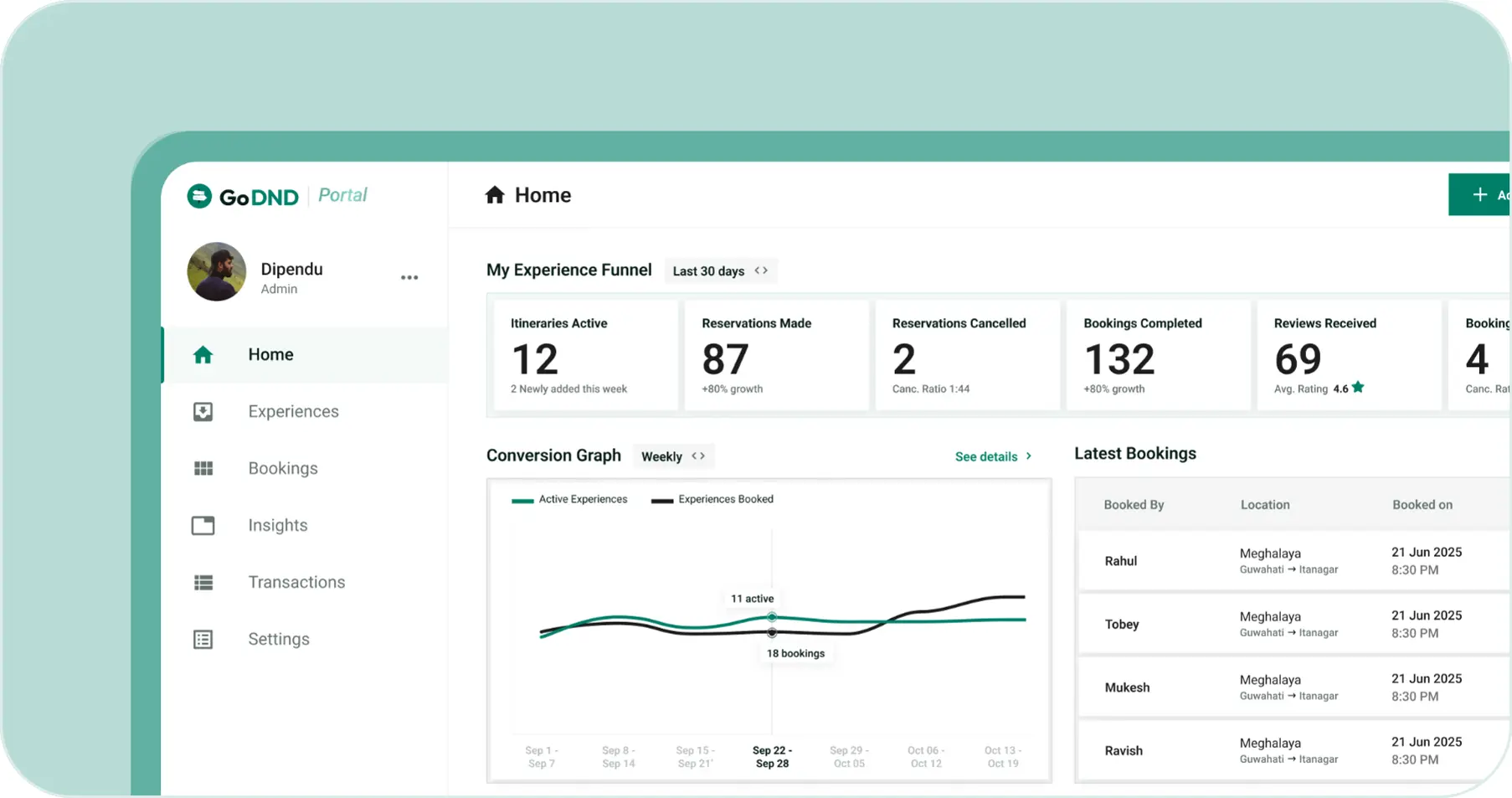Click the GoDND logo icon
This screenshot has width=1512, height=798.
coord(199,196)
